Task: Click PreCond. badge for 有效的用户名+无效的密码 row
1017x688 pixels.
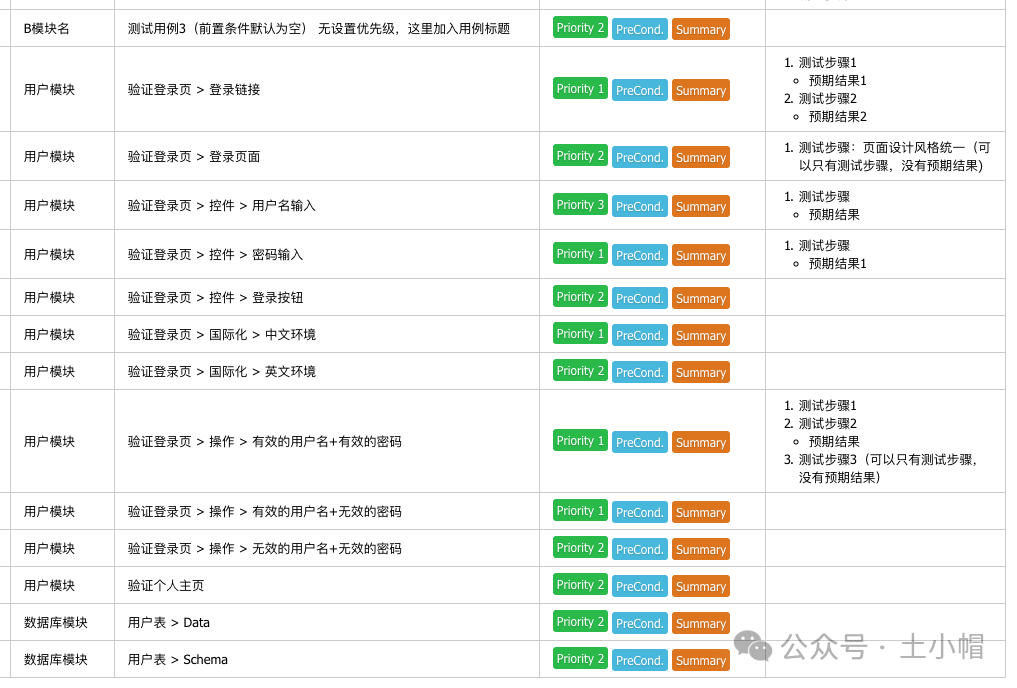Action: tap(640, 512)
